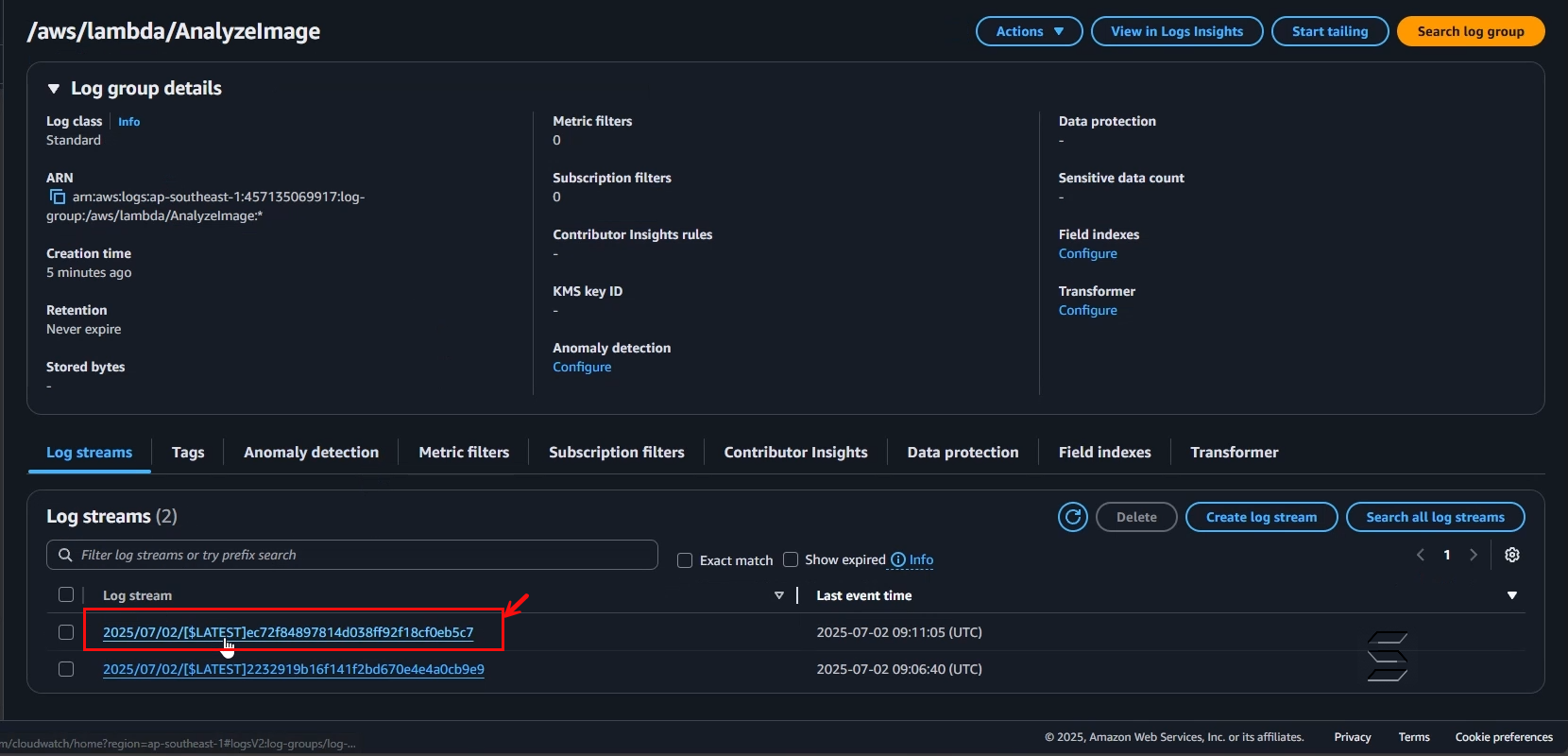
Task: Open the Anomaly detection tab
Action: [311, 452]
